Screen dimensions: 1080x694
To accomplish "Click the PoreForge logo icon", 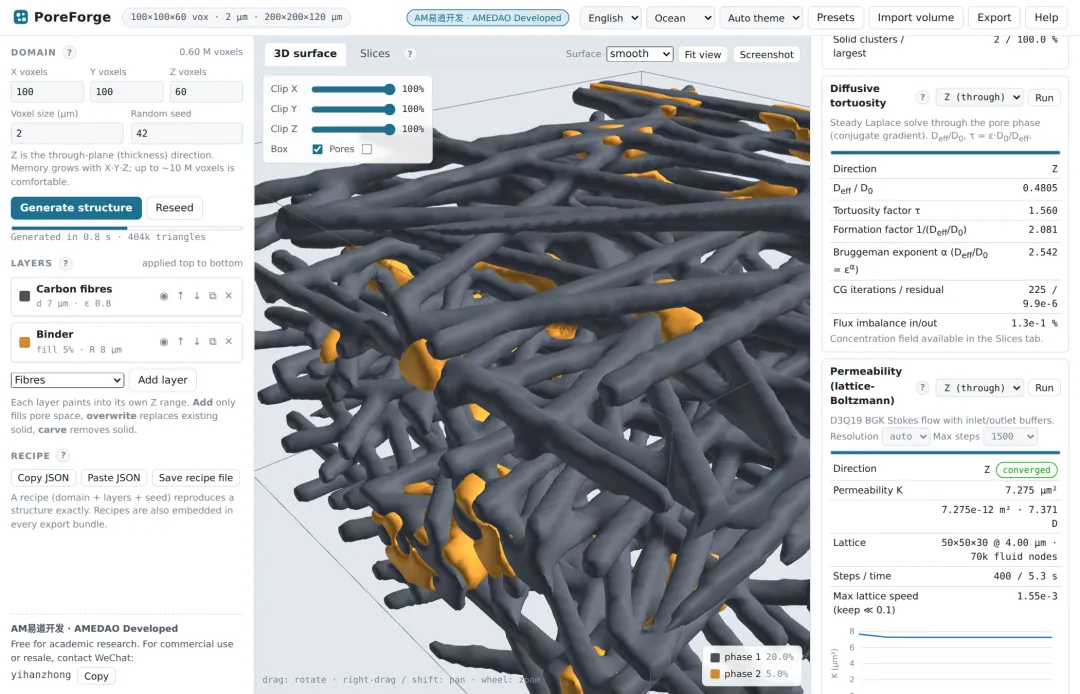I will 21,17.
